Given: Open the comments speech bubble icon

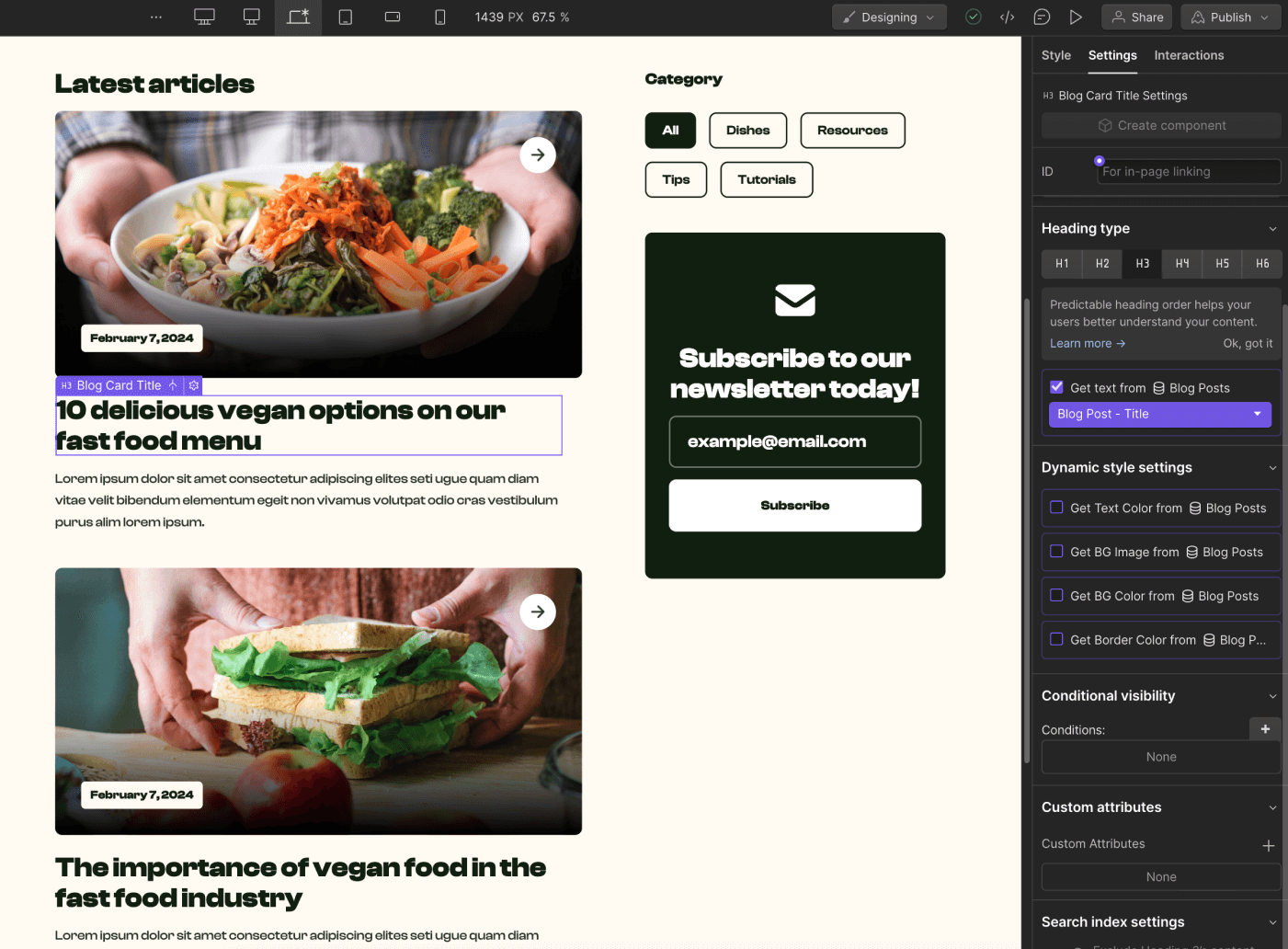Looking at the screenshot, I should [1042, 17].
